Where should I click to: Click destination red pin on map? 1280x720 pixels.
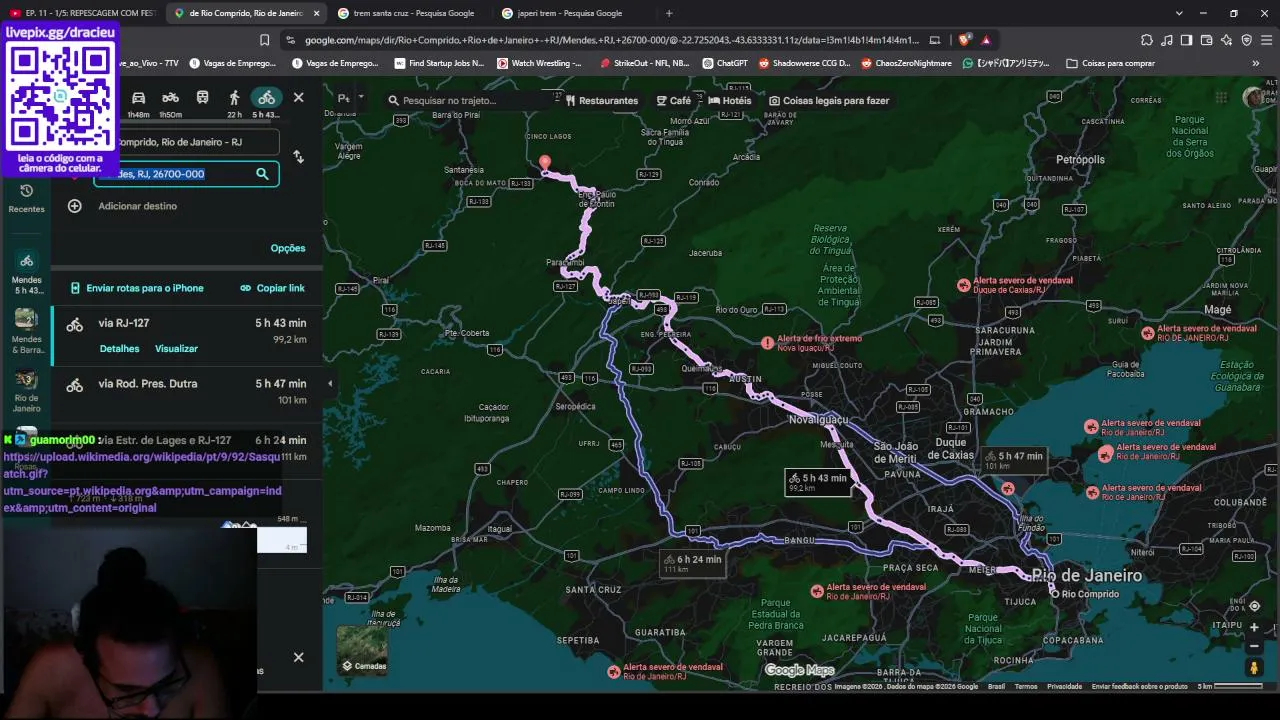point(545,162)
